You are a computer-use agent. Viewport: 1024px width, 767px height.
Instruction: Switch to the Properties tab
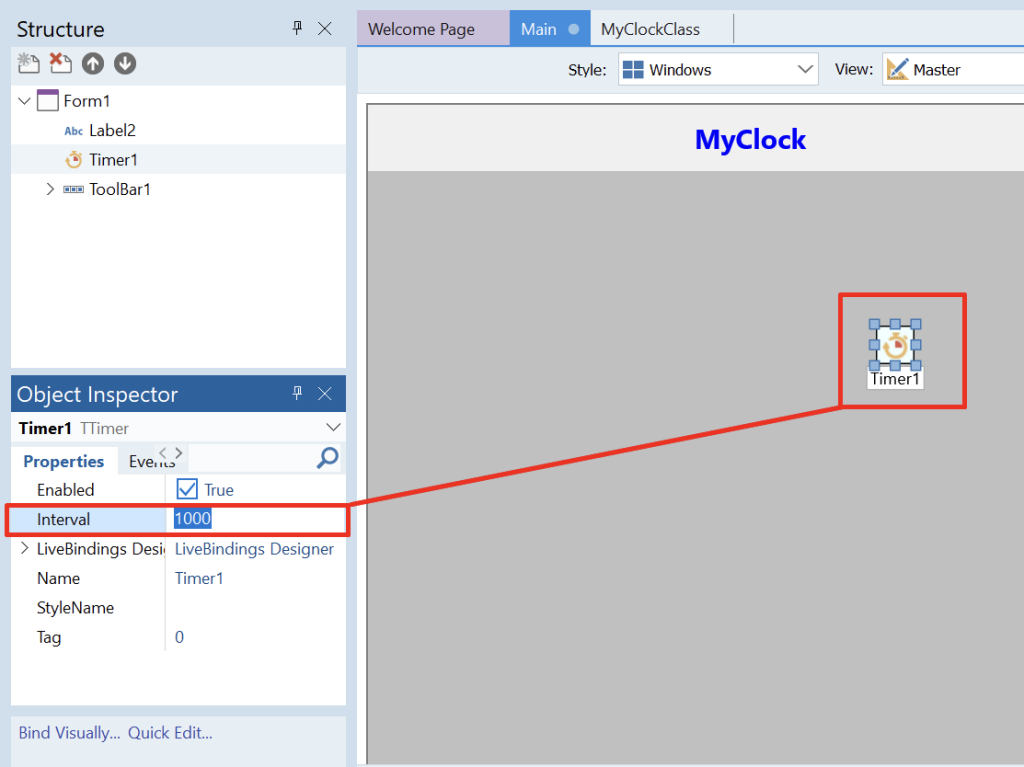tap(63, 461)
